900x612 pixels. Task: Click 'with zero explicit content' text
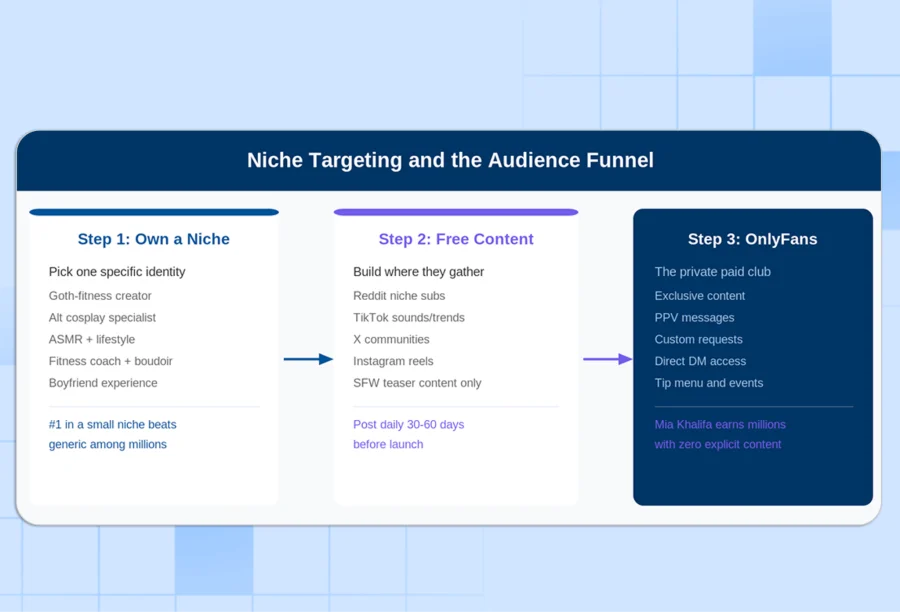717,444
